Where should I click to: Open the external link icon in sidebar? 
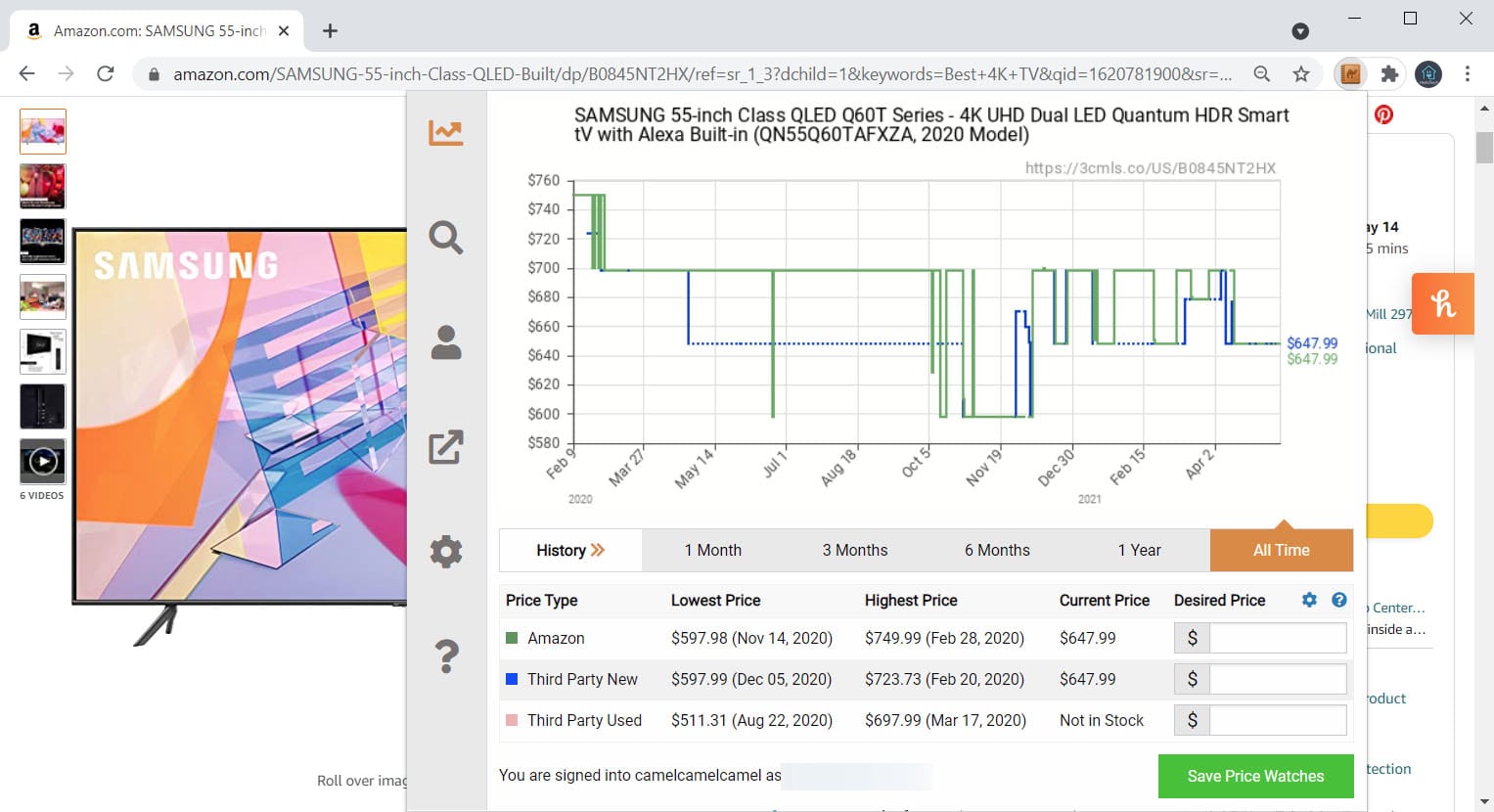(445, 447)
